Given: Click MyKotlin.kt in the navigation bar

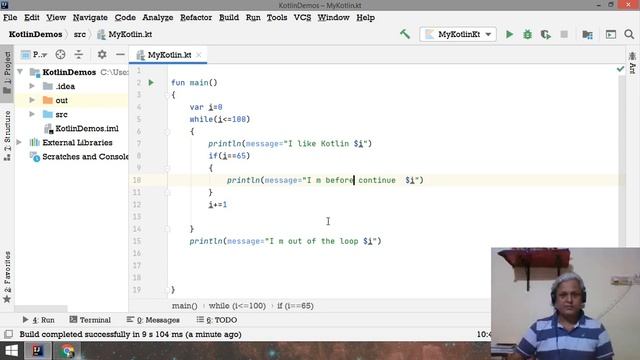Looking at the screenshot, I should 124,34.
